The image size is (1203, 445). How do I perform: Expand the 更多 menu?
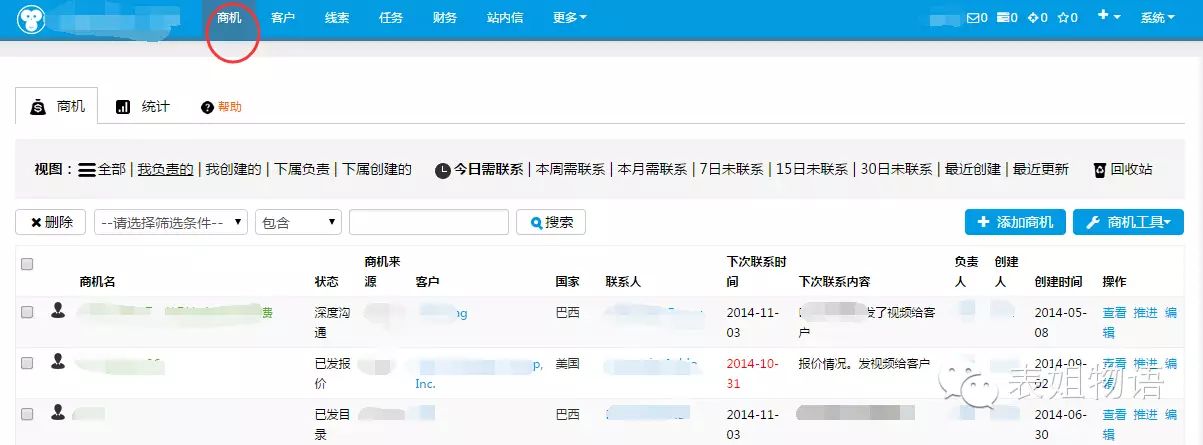coord(570,18)
